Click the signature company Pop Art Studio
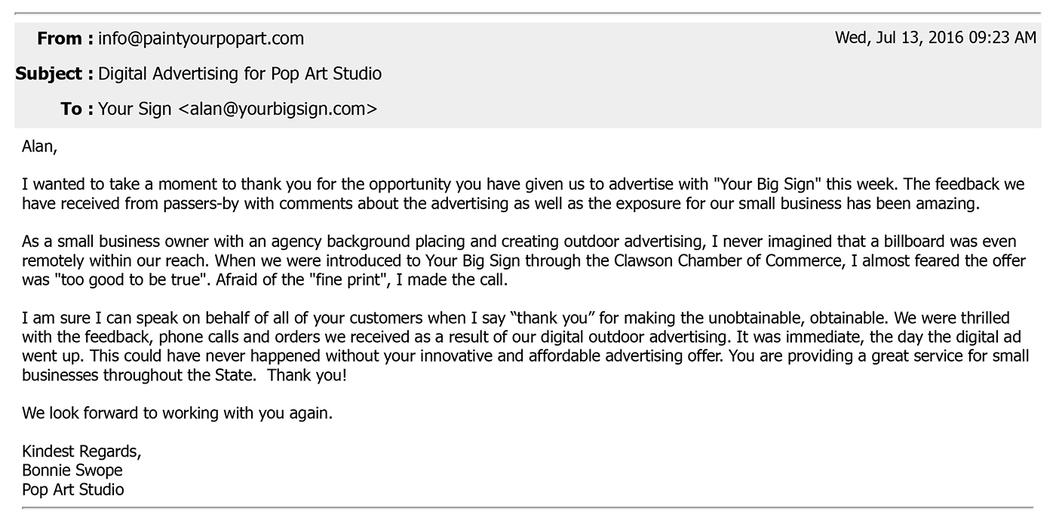Viewport: 1050px width, 530px height. (73, 490)
